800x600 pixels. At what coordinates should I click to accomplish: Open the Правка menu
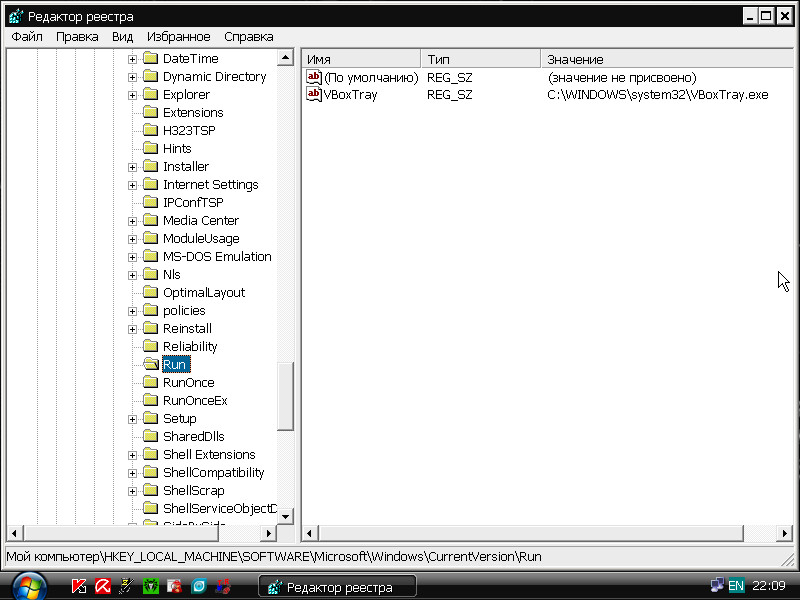tap(77, 37)
